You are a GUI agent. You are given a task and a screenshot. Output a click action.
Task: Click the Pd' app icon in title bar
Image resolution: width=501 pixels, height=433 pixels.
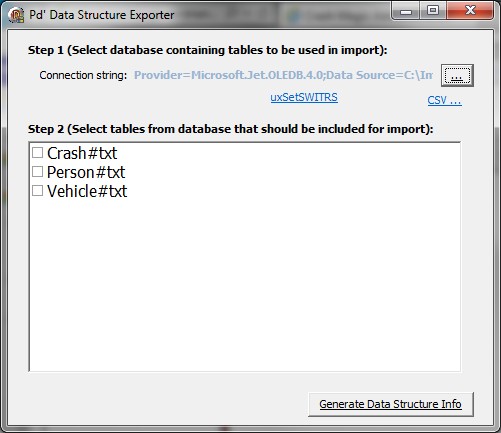(16, 15)
